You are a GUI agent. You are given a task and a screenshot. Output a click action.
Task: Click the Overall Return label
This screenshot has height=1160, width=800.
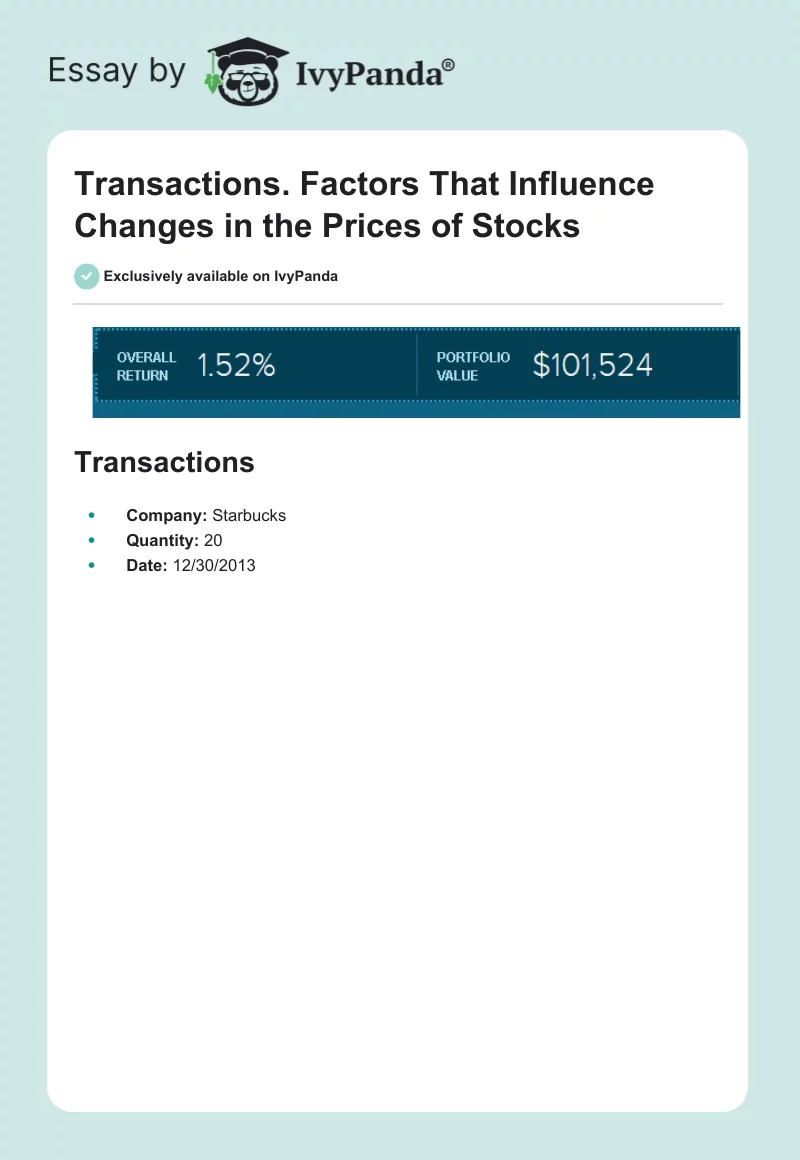tap(146, 366)
